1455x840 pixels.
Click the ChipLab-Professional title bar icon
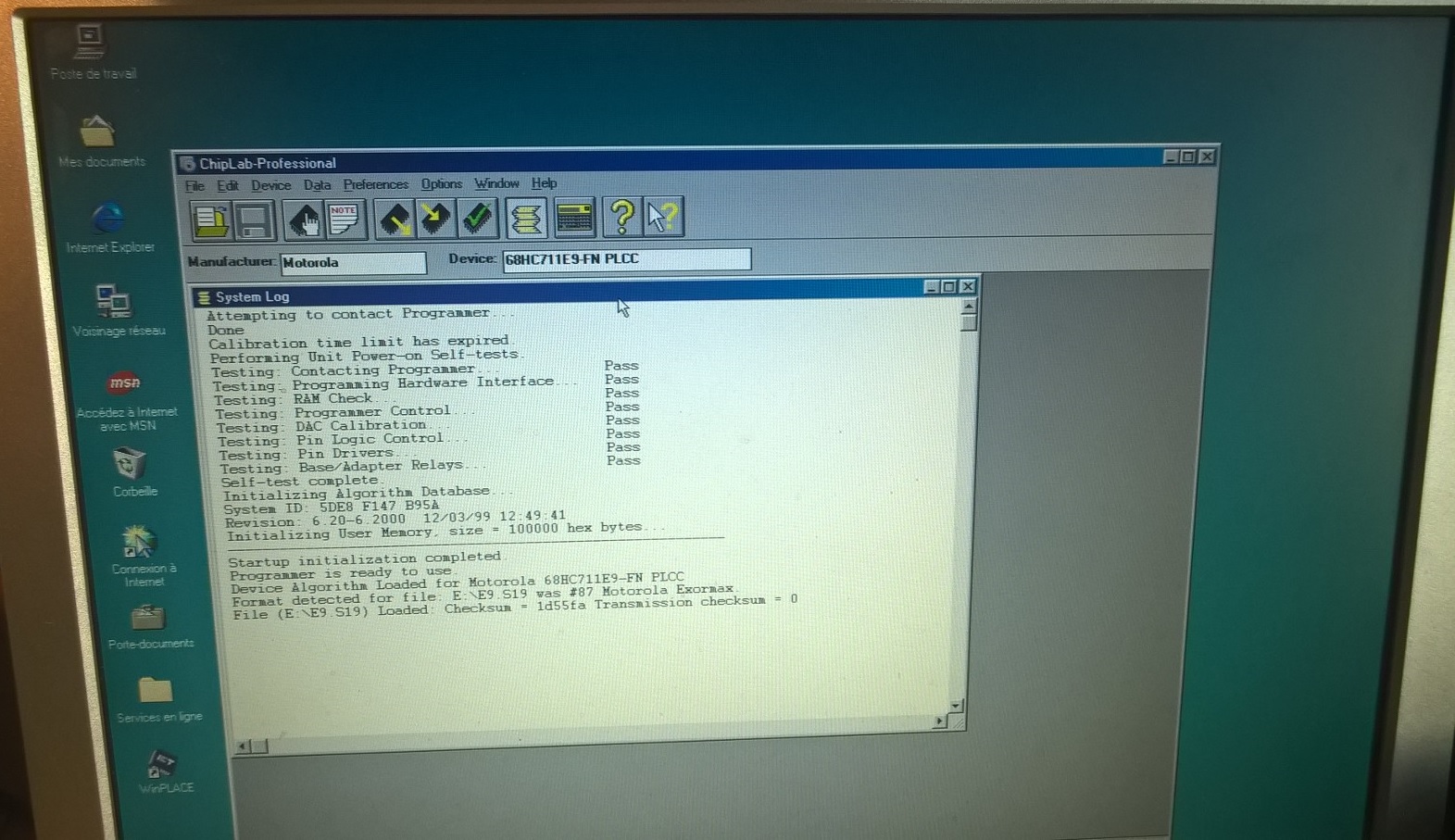pos(188,164)
